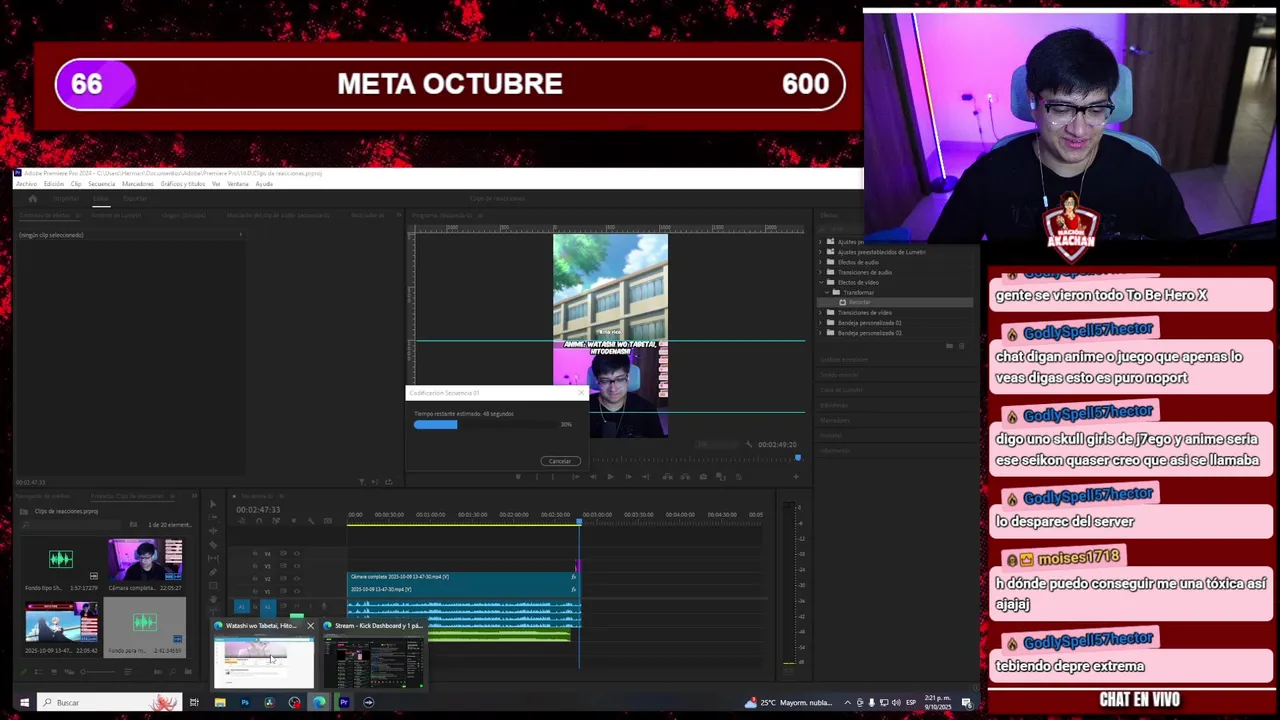Click the timeline playhead marker
Viewport: 1280px width, 720px height.
point(579,521)
